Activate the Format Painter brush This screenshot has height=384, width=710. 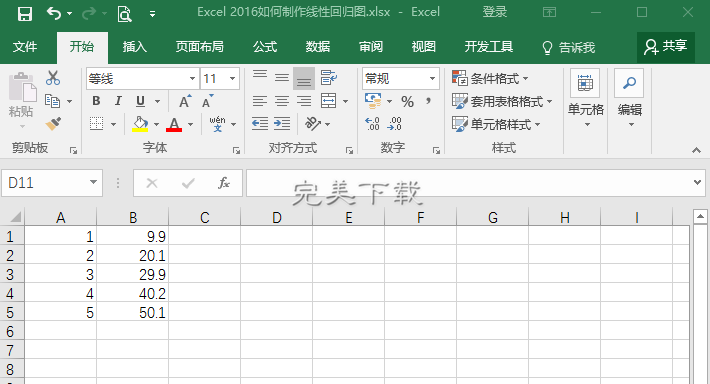[x=53, y=124]
